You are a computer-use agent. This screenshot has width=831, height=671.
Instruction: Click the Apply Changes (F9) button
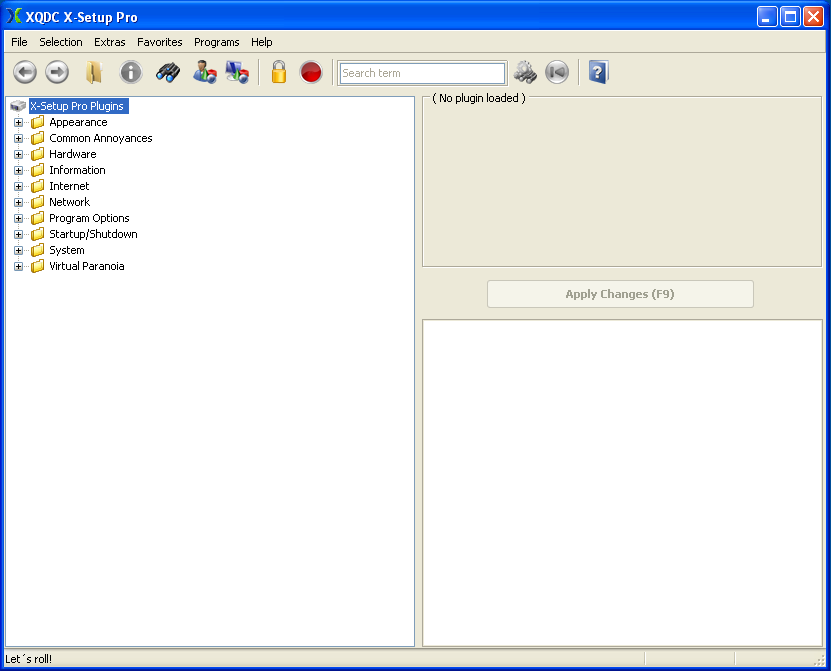620,294
